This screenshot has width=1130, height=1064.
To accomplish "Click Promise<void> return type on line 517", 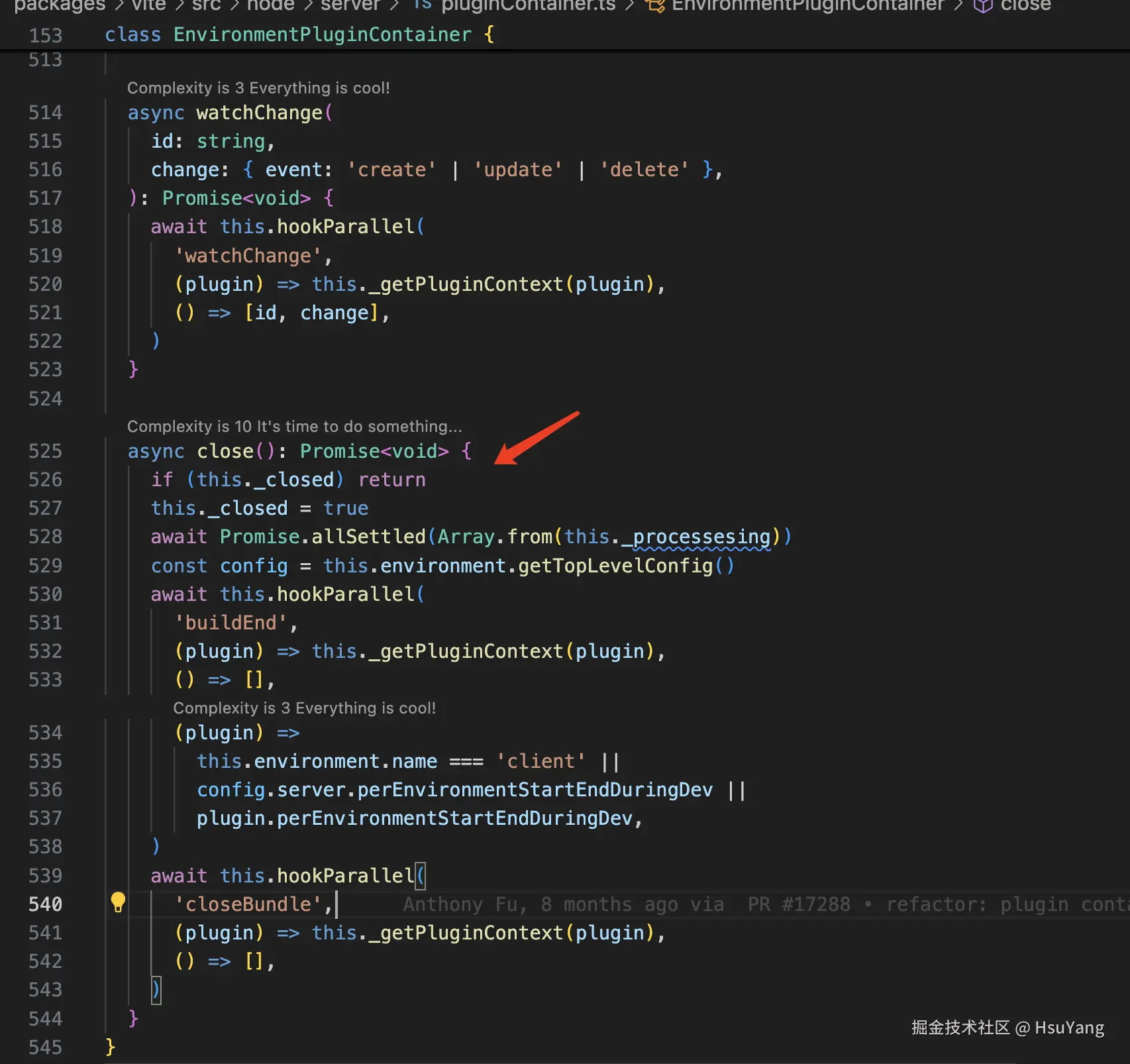I will [236, 198].
